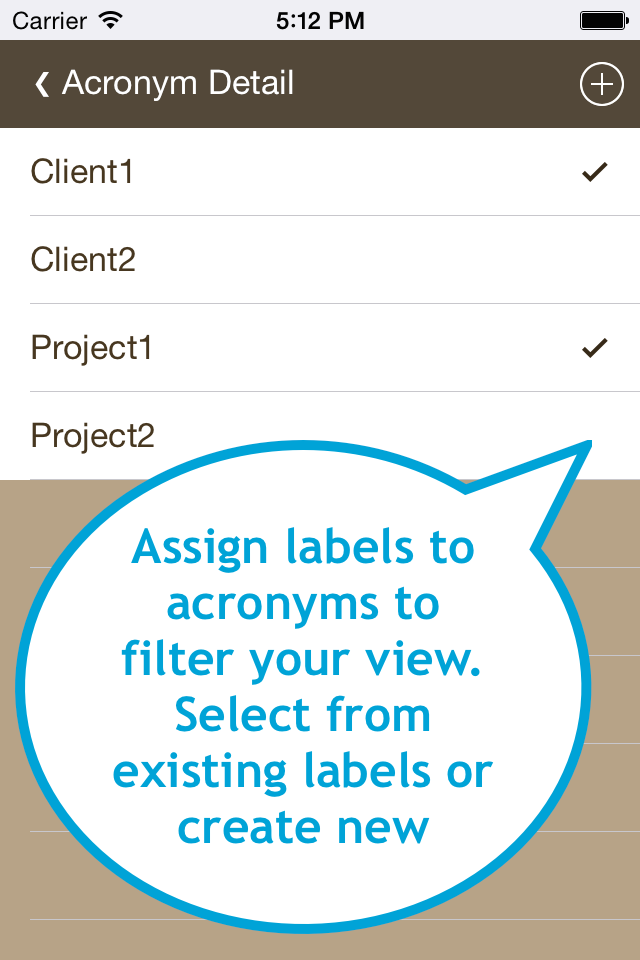Click the Wi-Fi signal icon in status bar
Screen dimensions: 640x960
click(x=111, y=19)
